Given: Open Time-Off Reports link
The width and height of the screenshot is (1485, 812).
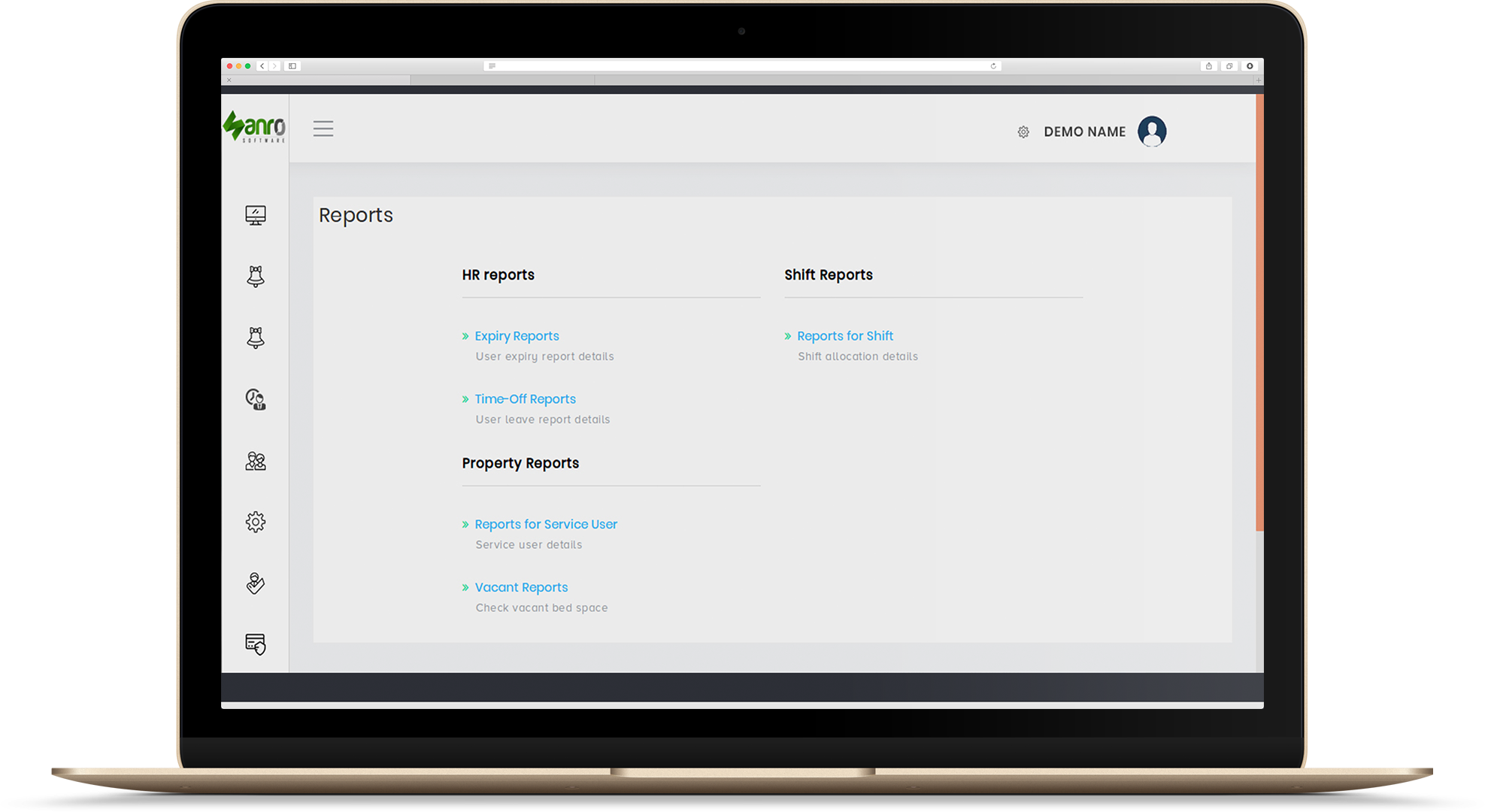Looking at the screenshot, I should [x=524, y=398].
